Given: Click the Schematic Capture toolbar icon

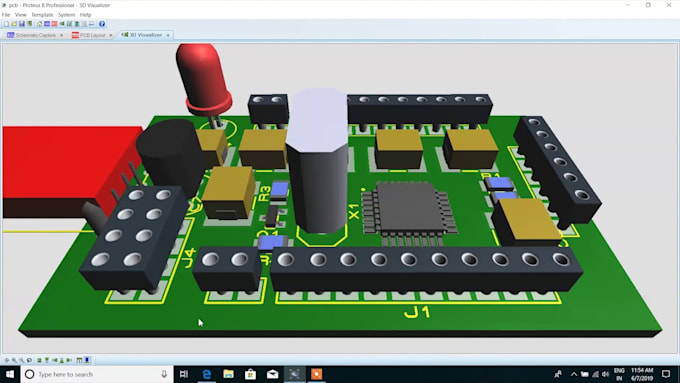Looking at the screenshot, I should [x=47, y=24].
